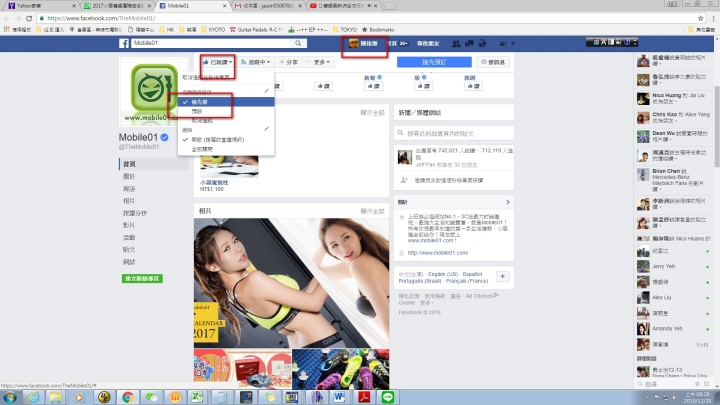Click the 發訊息 message button

coord(493,62)
